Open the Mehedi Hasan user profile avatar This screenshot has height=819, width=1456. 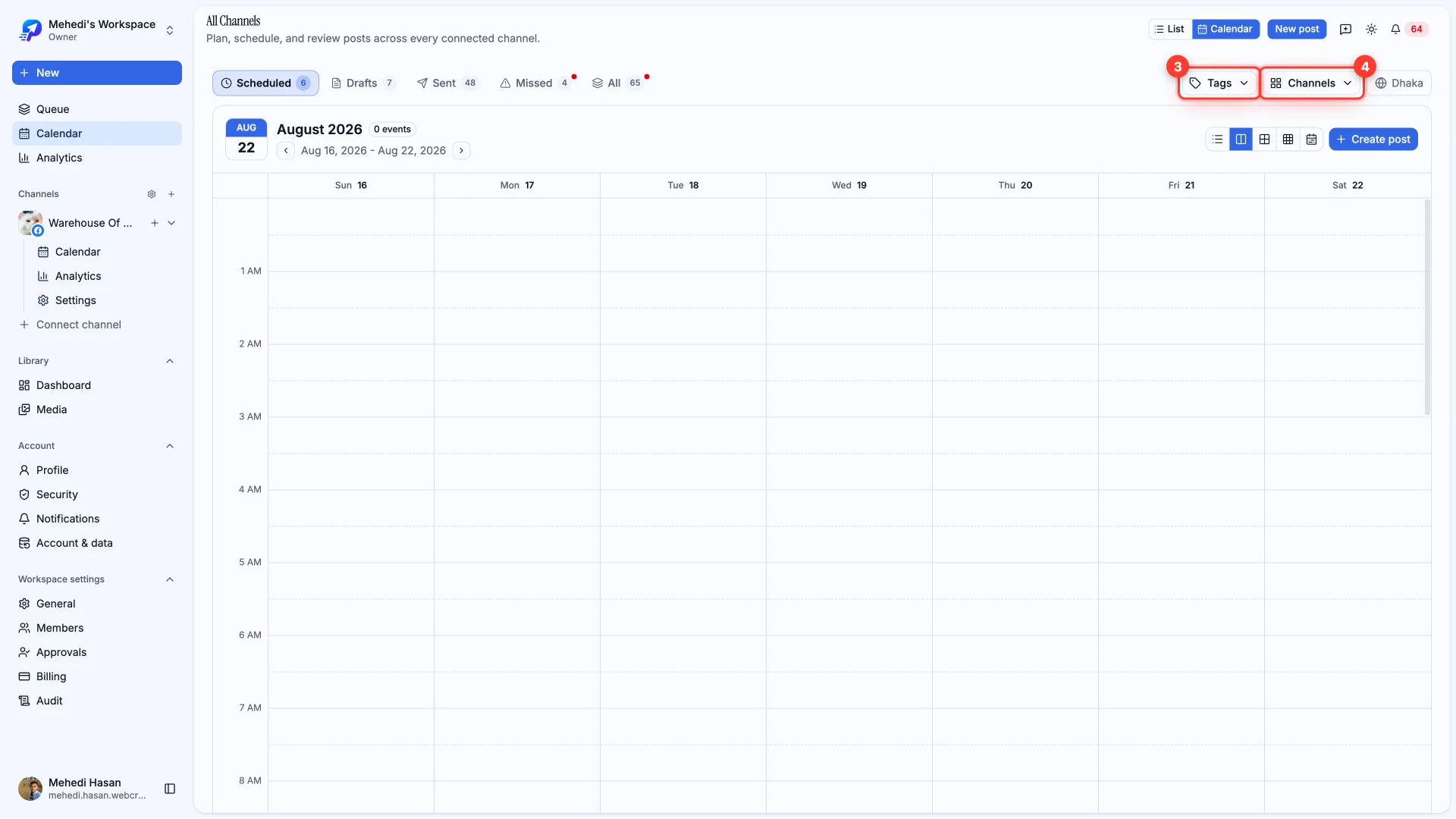[x=30, y=789]
